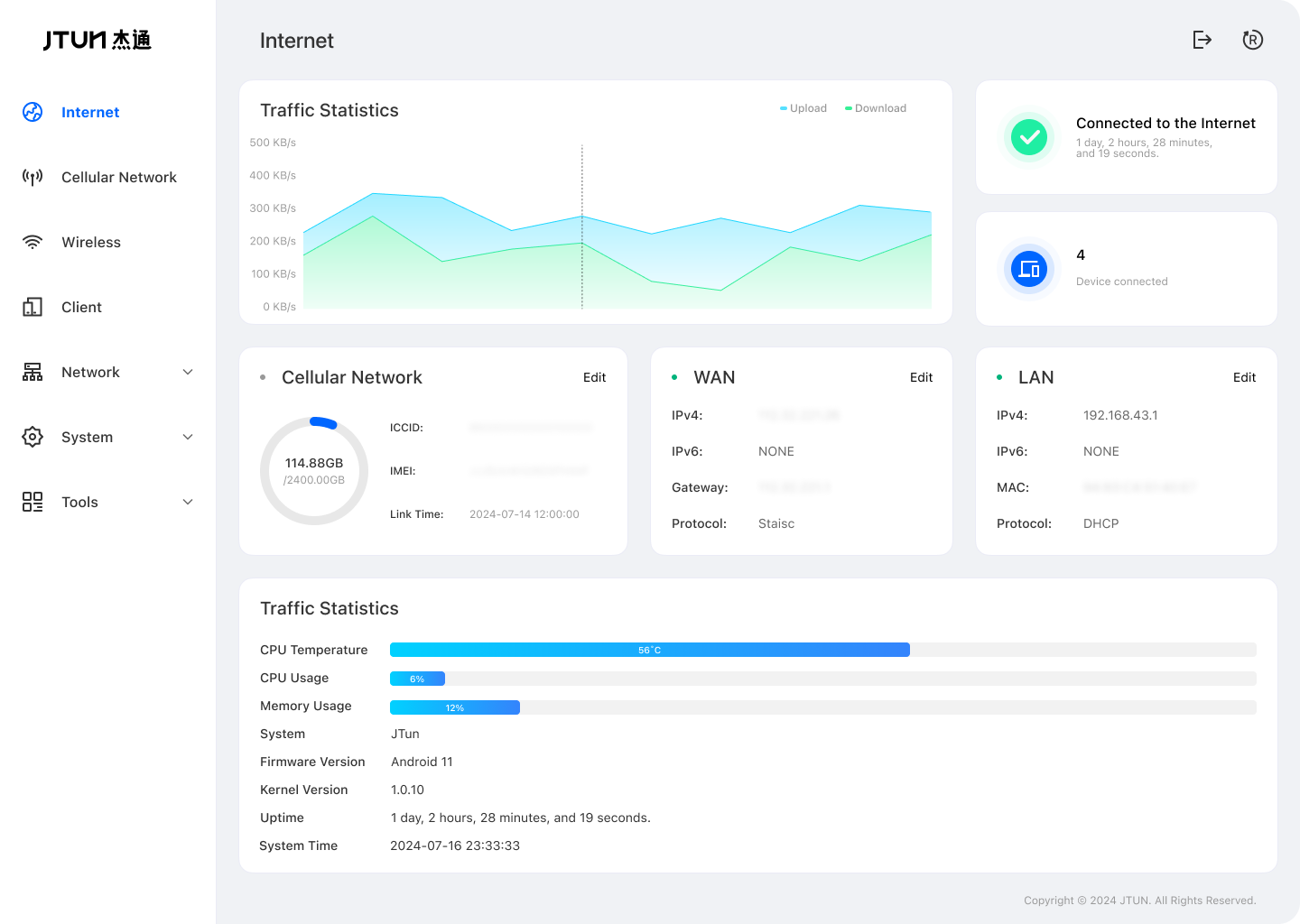Expand the System menu chevron

point(188,437)
